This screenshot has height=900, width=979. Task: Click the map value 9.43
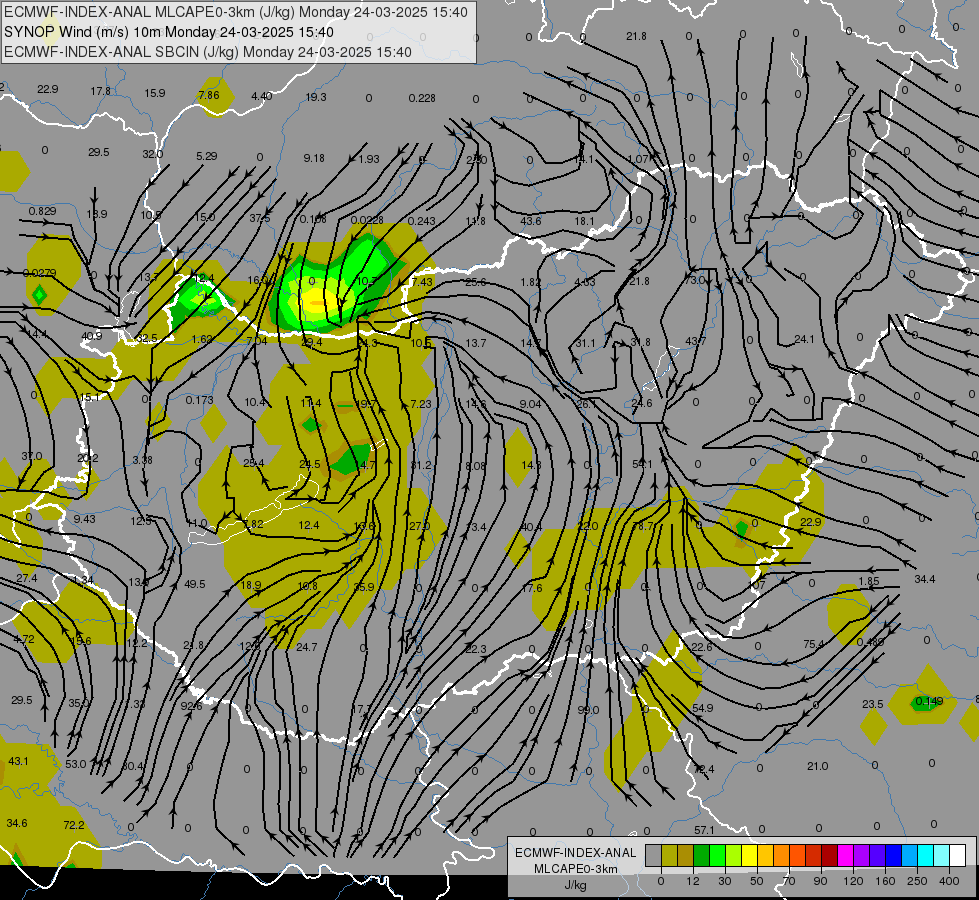pyautogui.click(x=84, y=519)
